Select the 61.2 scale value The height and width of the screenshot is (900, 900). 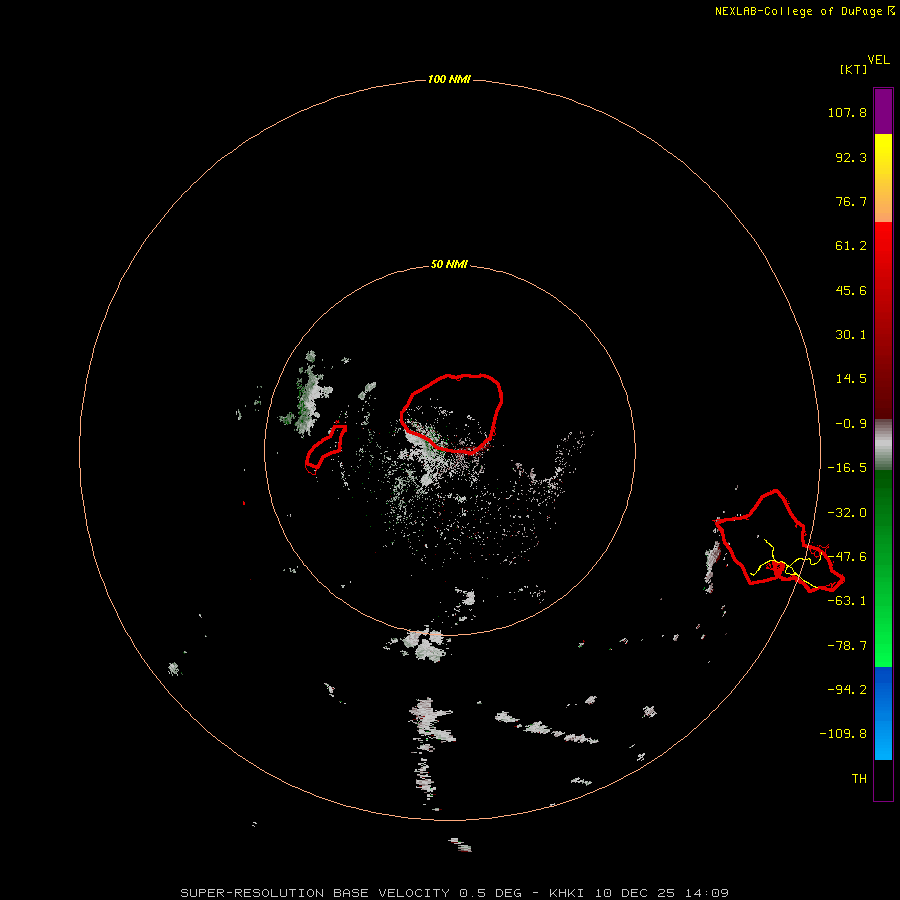coord(851,246)
